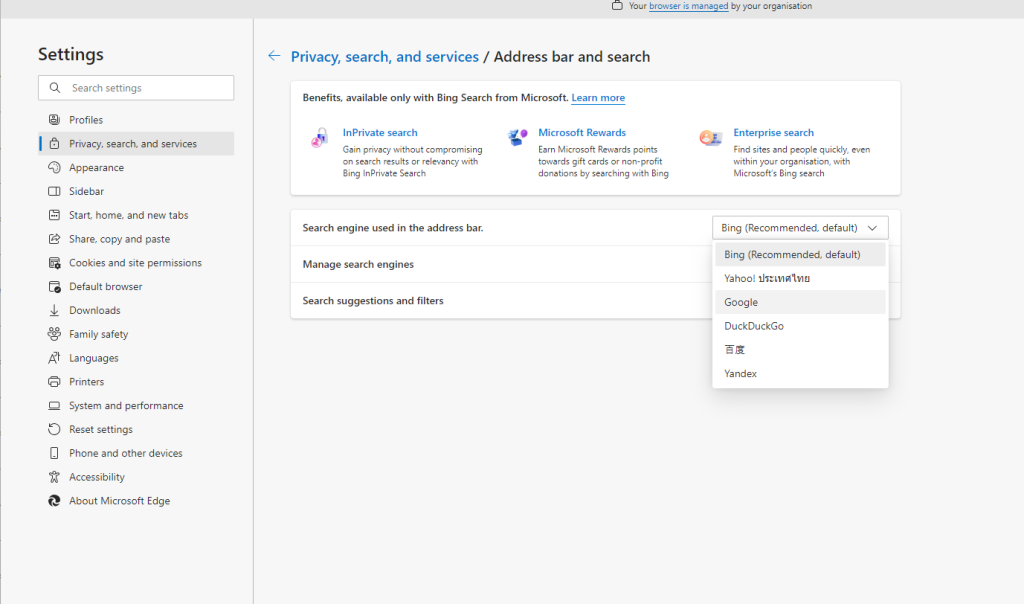
Task: Open the browser is managed link
Action: (689, 5)
